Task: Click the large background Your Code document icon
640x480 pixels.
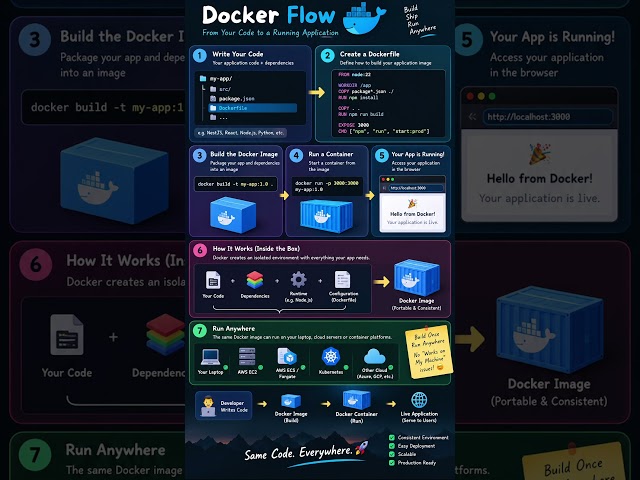Action: (67, 334)
